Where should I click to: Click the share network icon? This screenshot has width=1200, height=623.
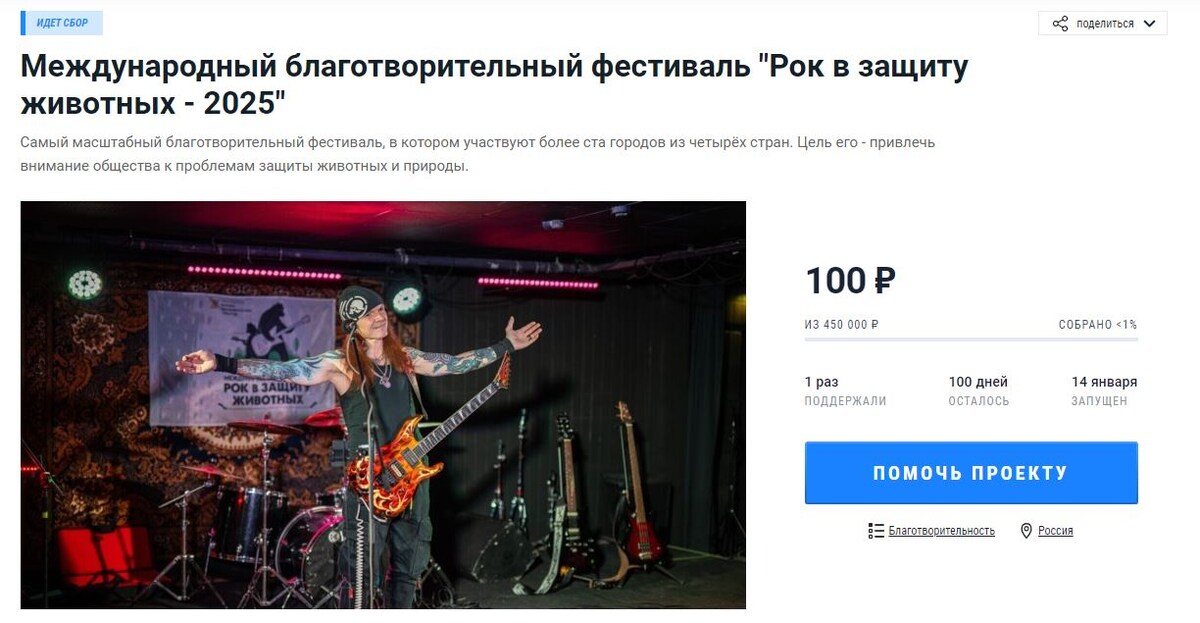pyautogui.click(x=1060, y=23)
